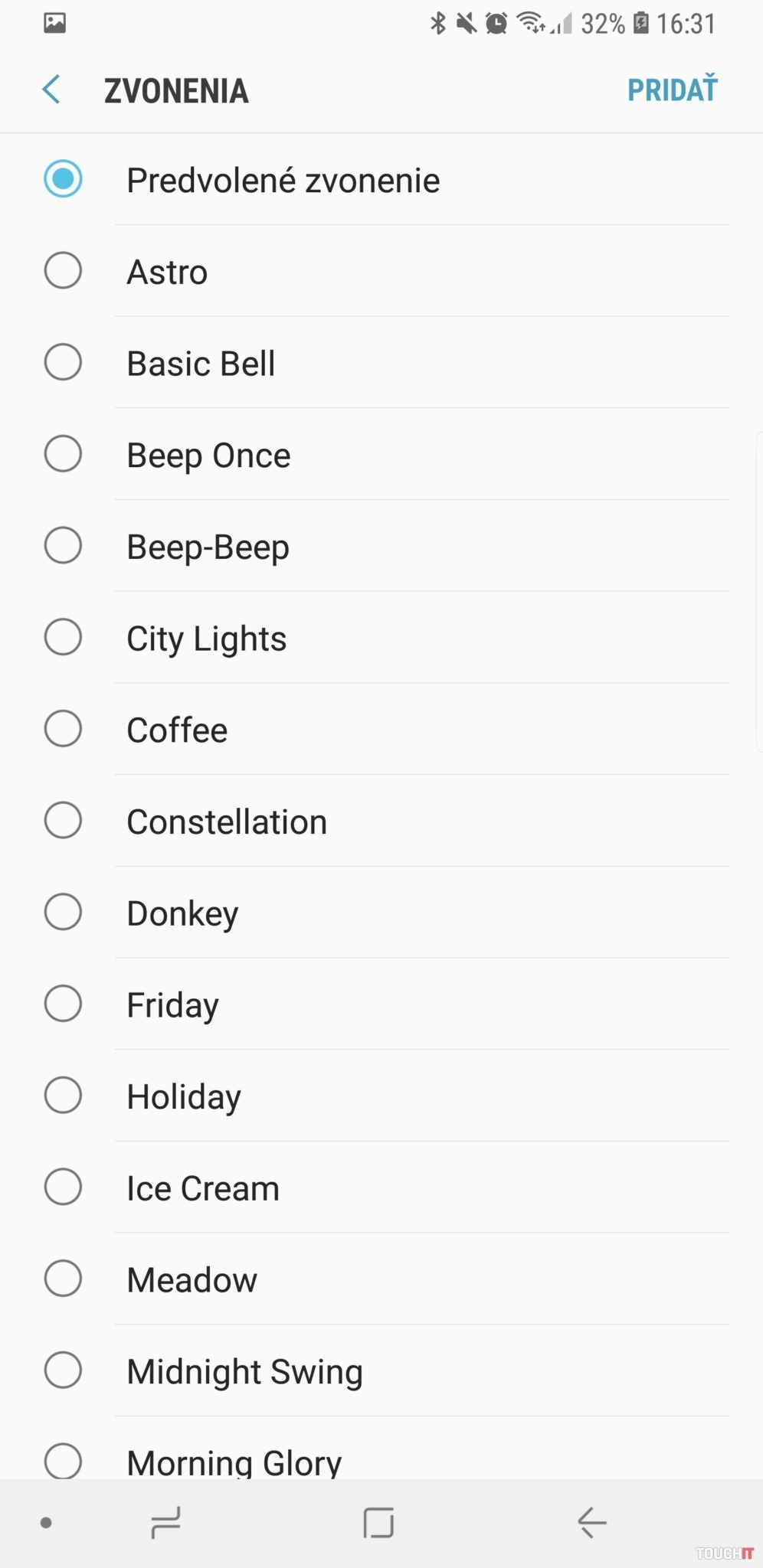The image size is (763, 1568).
Task: Select the Predvolené zvonenie radio button
Action: click(63, 179)
